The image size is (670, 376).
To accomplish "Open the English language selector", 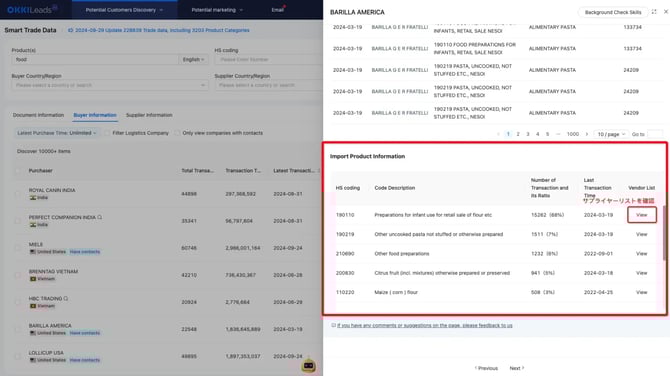I will [194, 59].
